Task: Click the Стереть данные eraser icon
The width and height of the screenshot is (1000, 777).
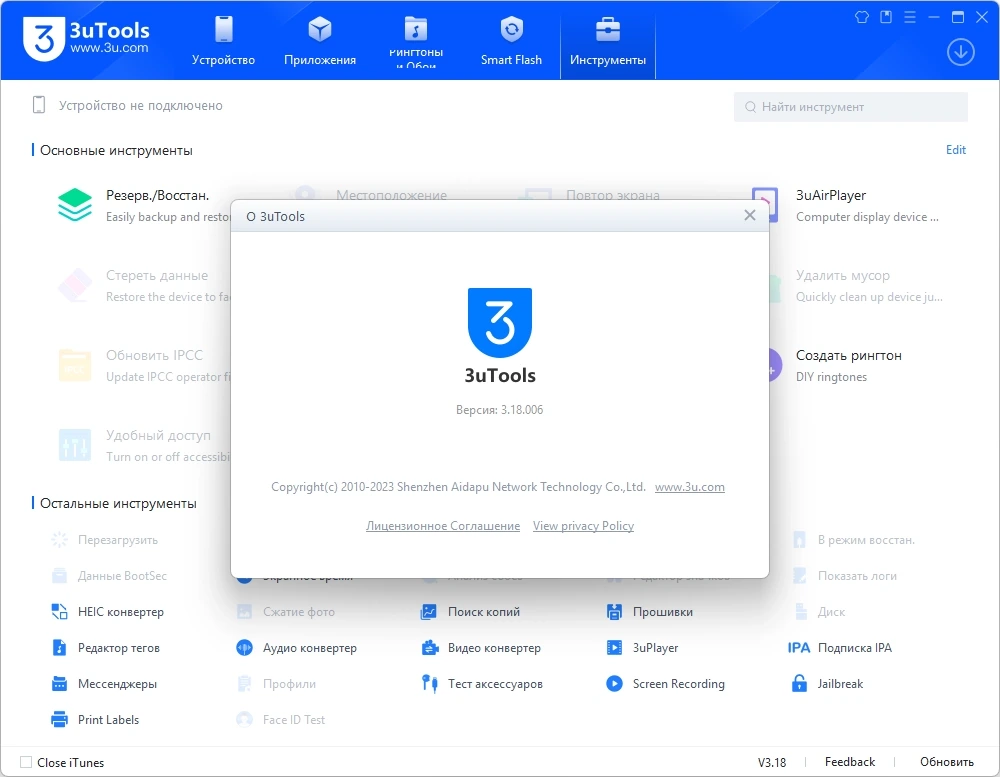Action: click(75, 285)
